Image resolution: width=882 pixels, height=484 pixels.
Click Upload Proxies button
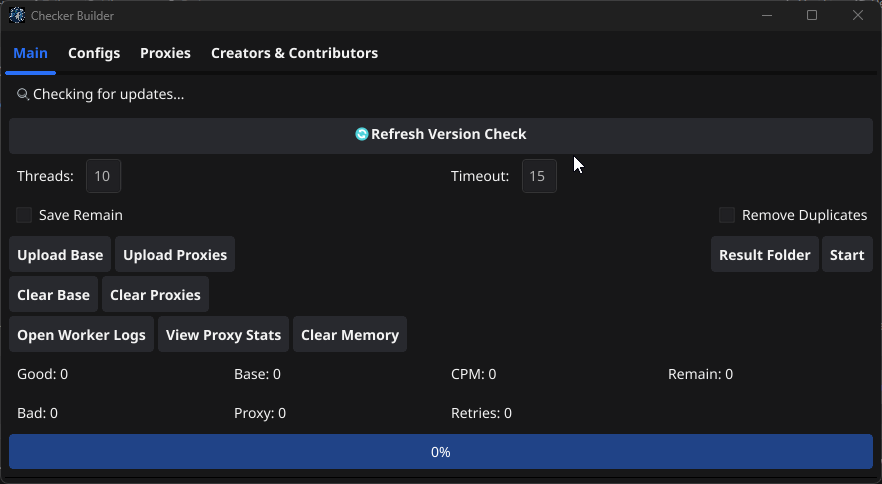(x=175, y=254)
